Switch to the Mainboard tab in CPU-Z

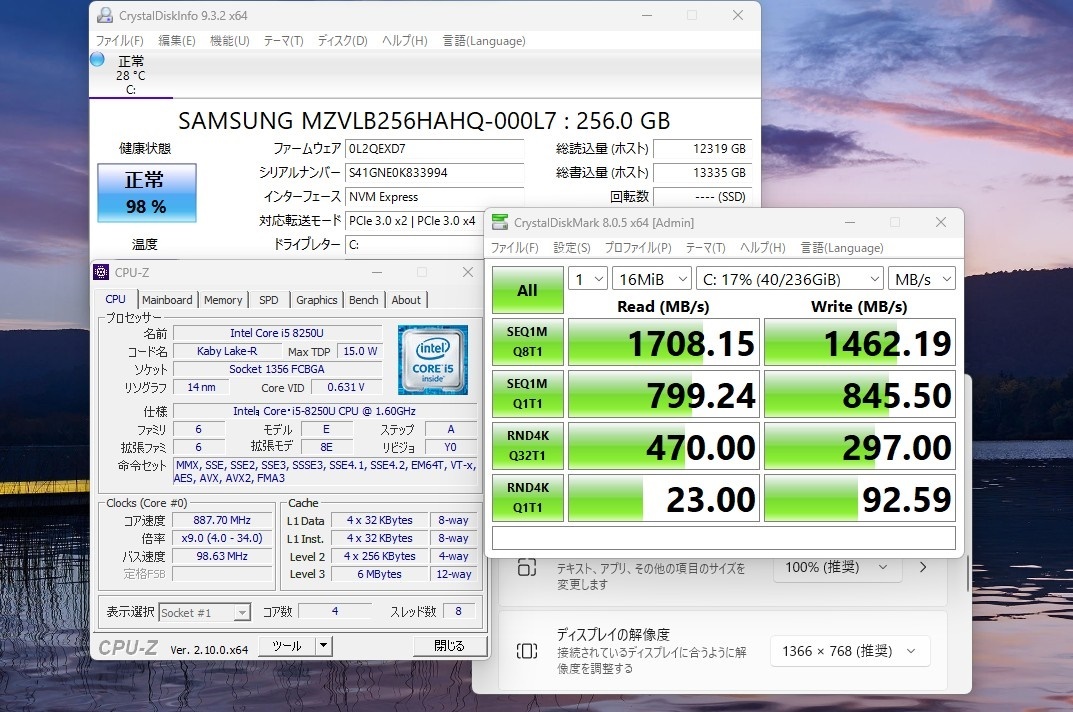click(167, 300)
